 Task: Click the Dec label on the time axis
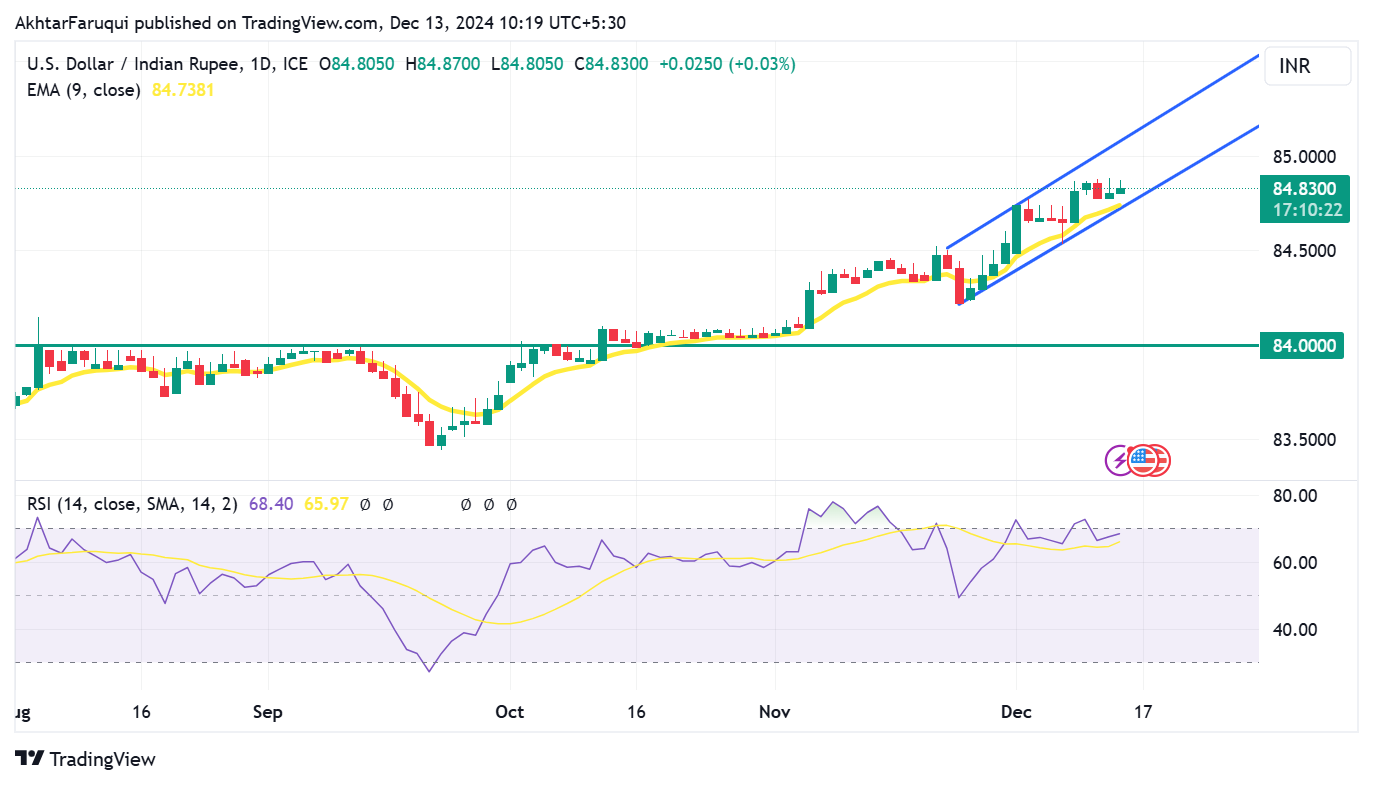tap(1016, 712)
